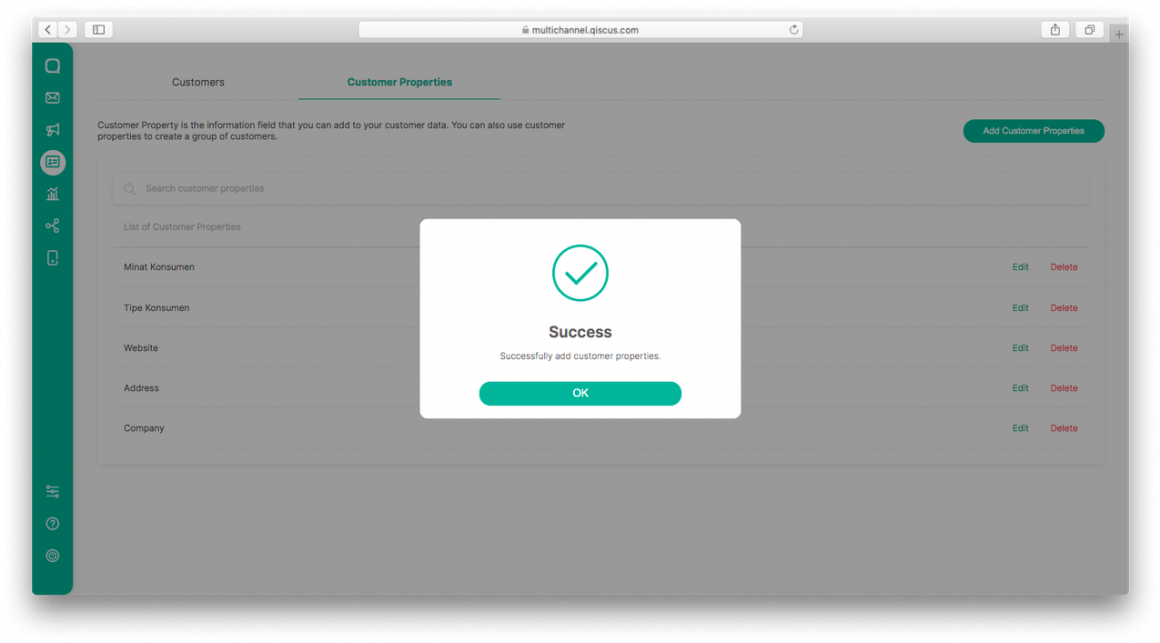The image size is (1160, 643).
Task: Open the chat inbox sidebar icon
Action: (52, 66)
